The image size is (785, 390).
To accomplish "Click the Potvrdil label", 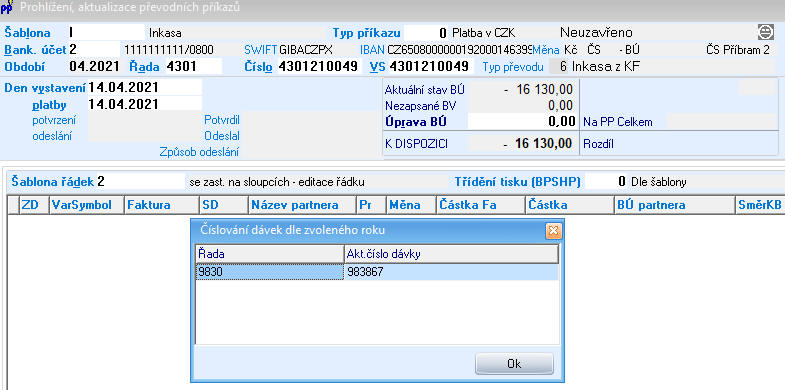I will click(x=222, y=120).
